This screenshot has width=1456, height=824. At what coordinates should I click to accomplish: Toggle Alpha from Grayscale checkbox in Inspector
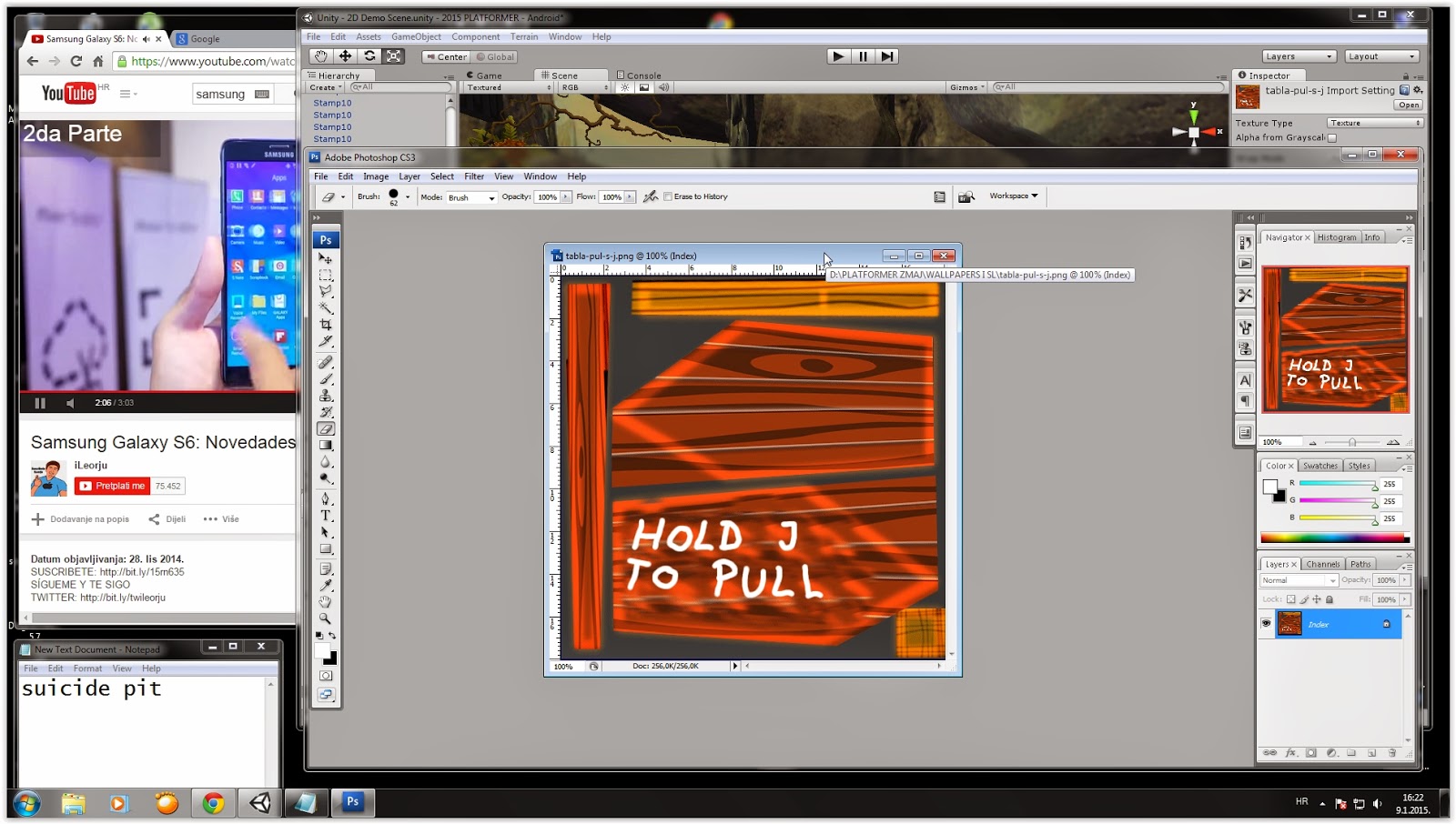click(1332, 138)
